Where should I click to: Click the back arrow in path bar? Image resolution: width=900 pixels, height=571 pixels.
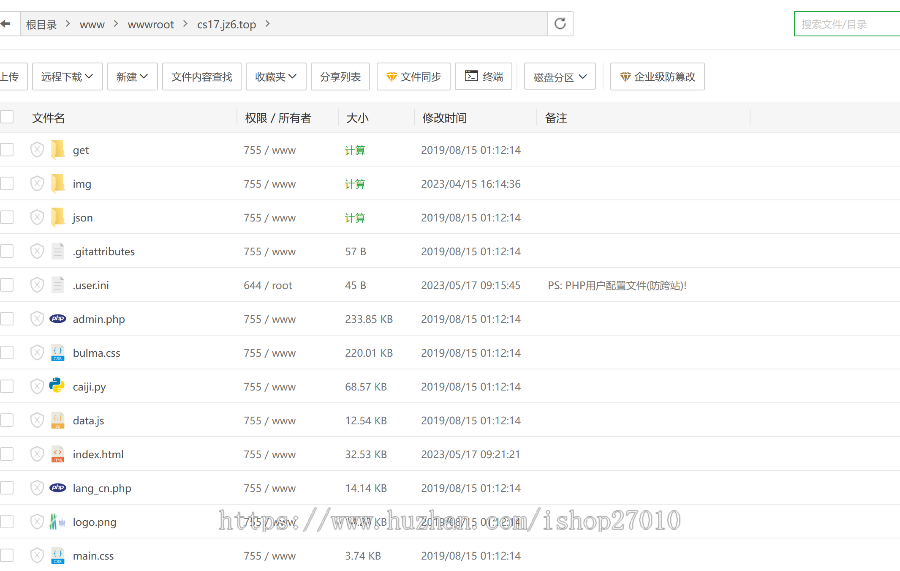point(6,24)
